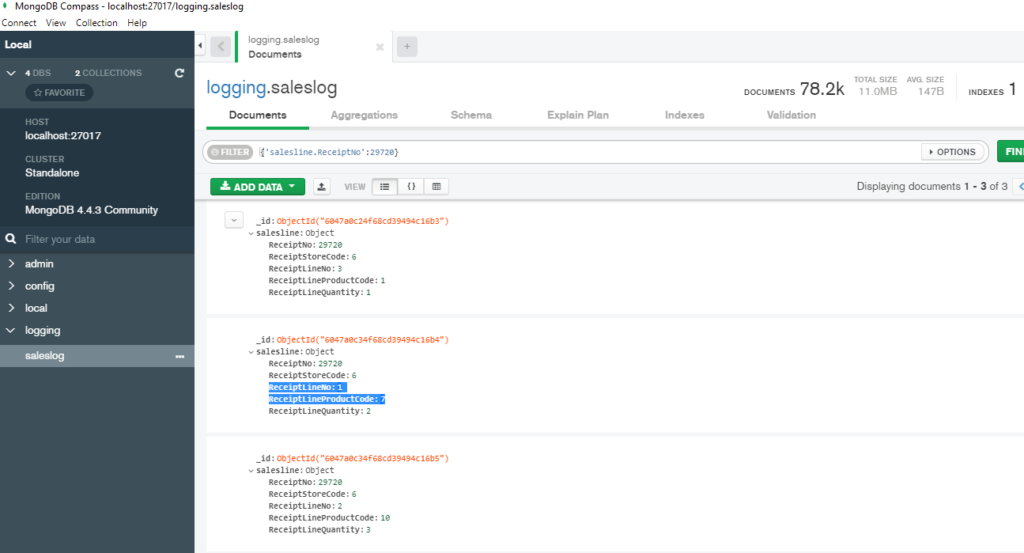Image resolution: width=1024 pixels, height=553 pixels.
Task: Click highlighted ReceiptLineNo: 1 field
Action: pyautogui.click(x=307, y=387)
